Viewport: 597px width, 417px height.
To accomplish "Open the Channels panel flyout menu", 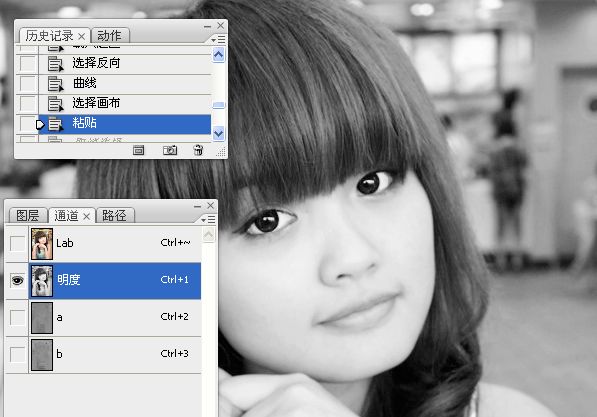I will pos(208,220).
